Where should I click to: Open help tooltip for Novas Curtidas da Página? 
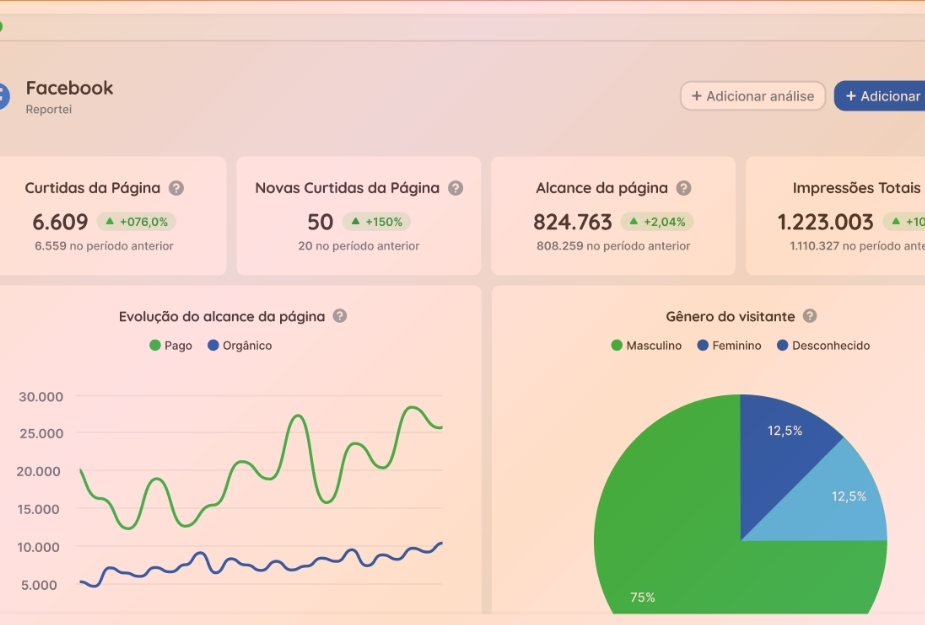click(x=455, y=188)
